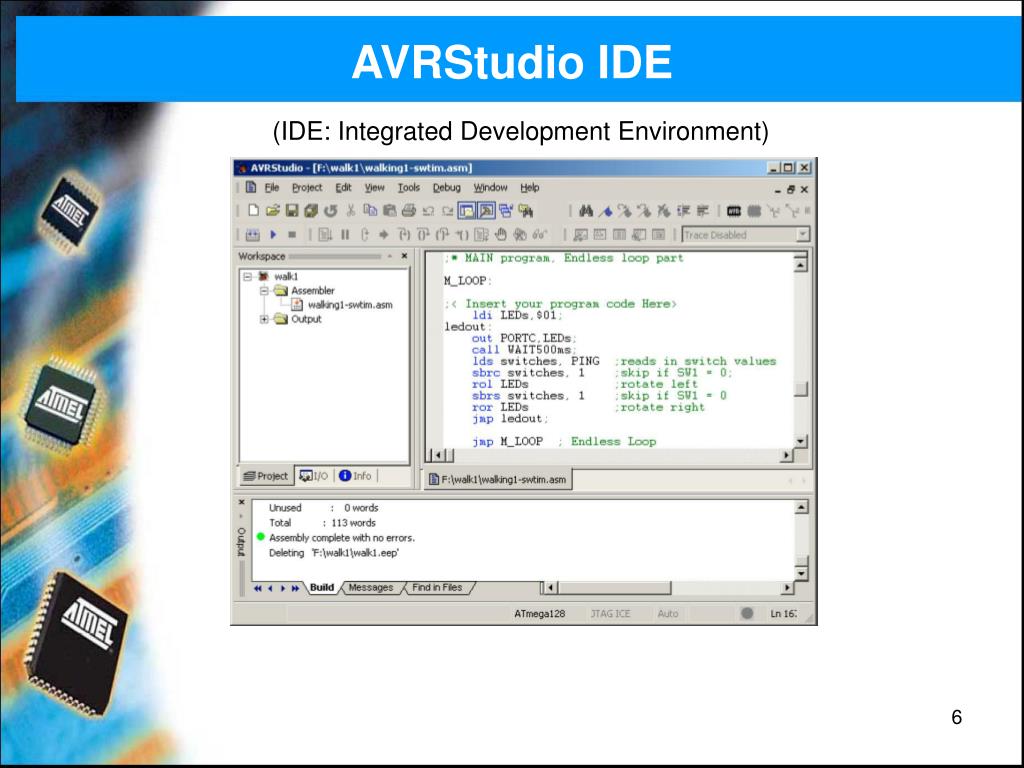Viewport: 1024px width, 768px height.
Task: Expand the Output folder in workspace tree
Action: 264,319
